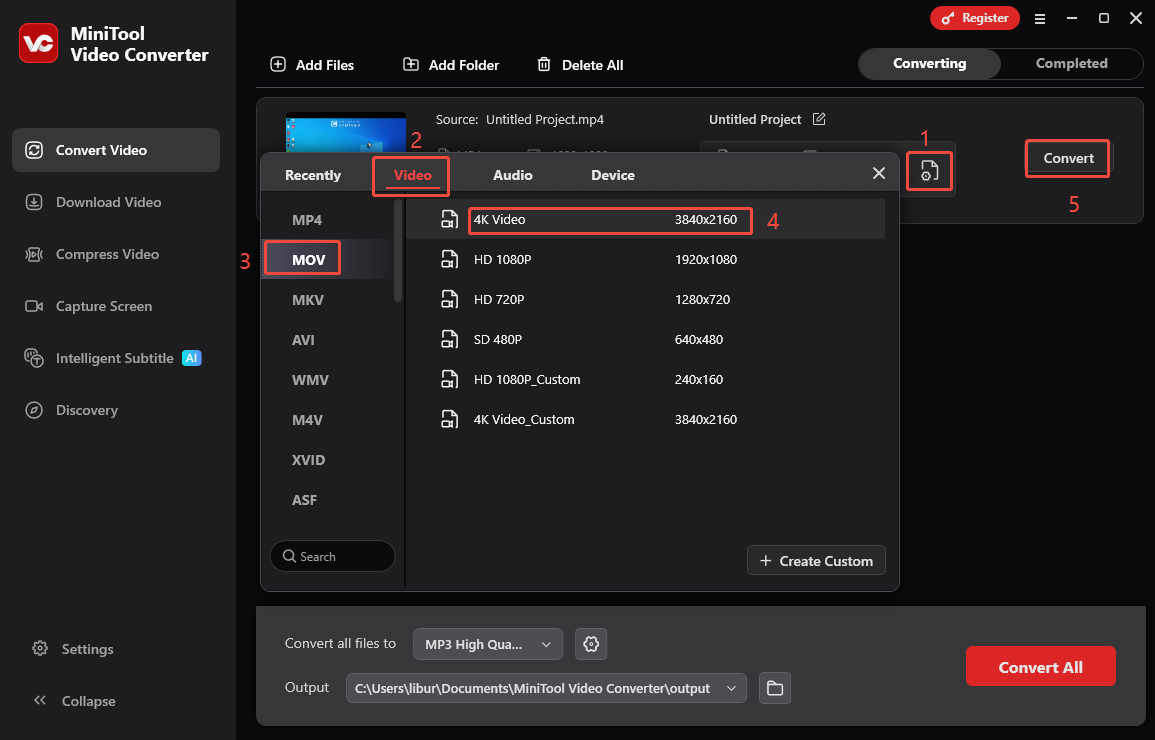1155x740 pixels.
Task: Expand the MP3 High Quality dropdown
Action: click(x=487, y=644)
